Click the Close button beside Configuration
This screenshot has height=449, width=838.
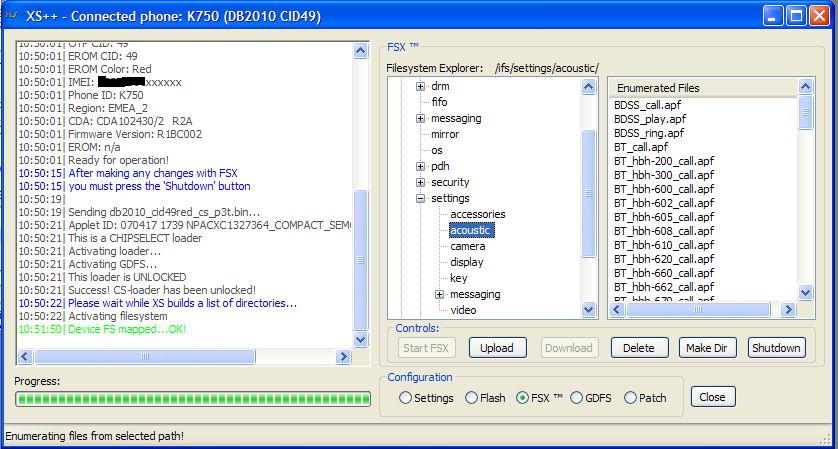[x=712, y=397]
